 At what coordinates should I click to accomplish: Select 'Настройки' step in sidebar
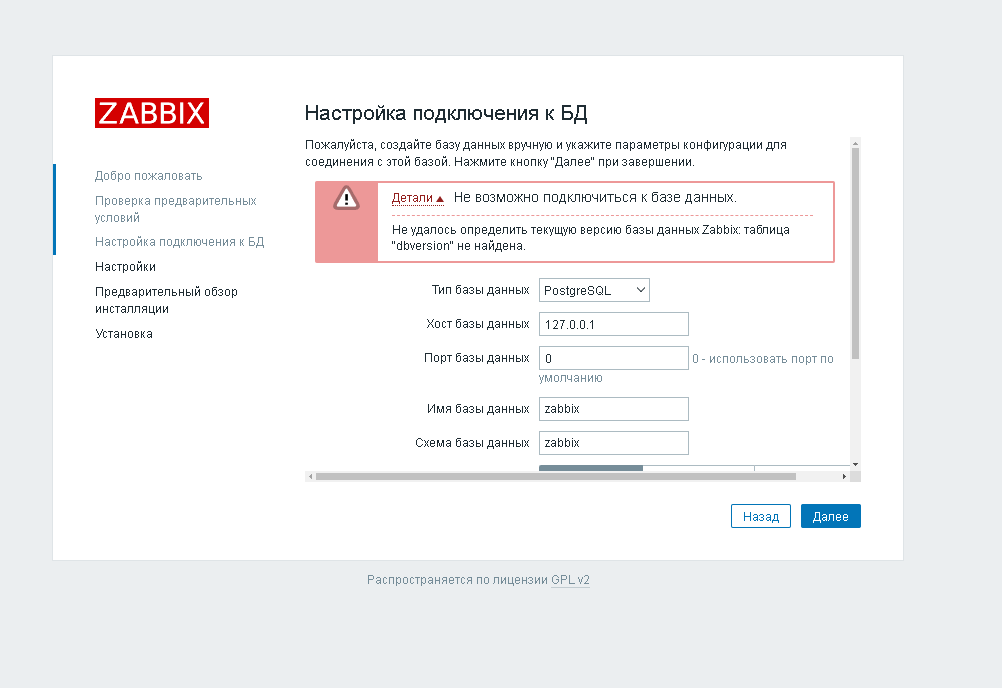pos(125,267)
